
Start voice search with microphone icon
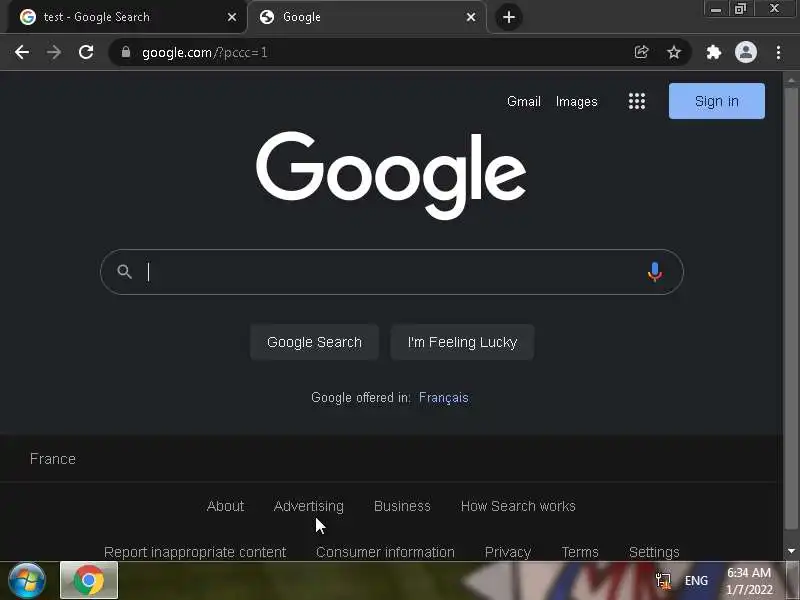tap(655, 272)
